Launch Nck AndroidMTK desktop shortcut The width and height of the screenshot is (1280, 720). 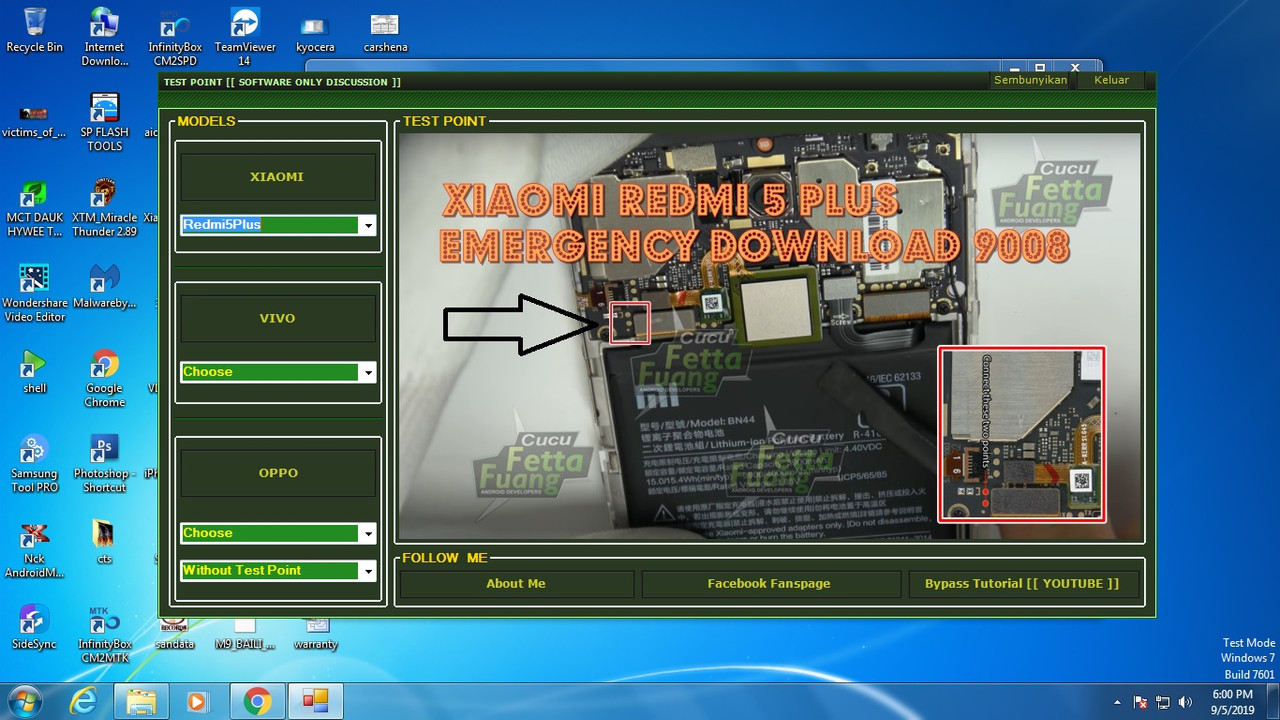tap(34, 549)
